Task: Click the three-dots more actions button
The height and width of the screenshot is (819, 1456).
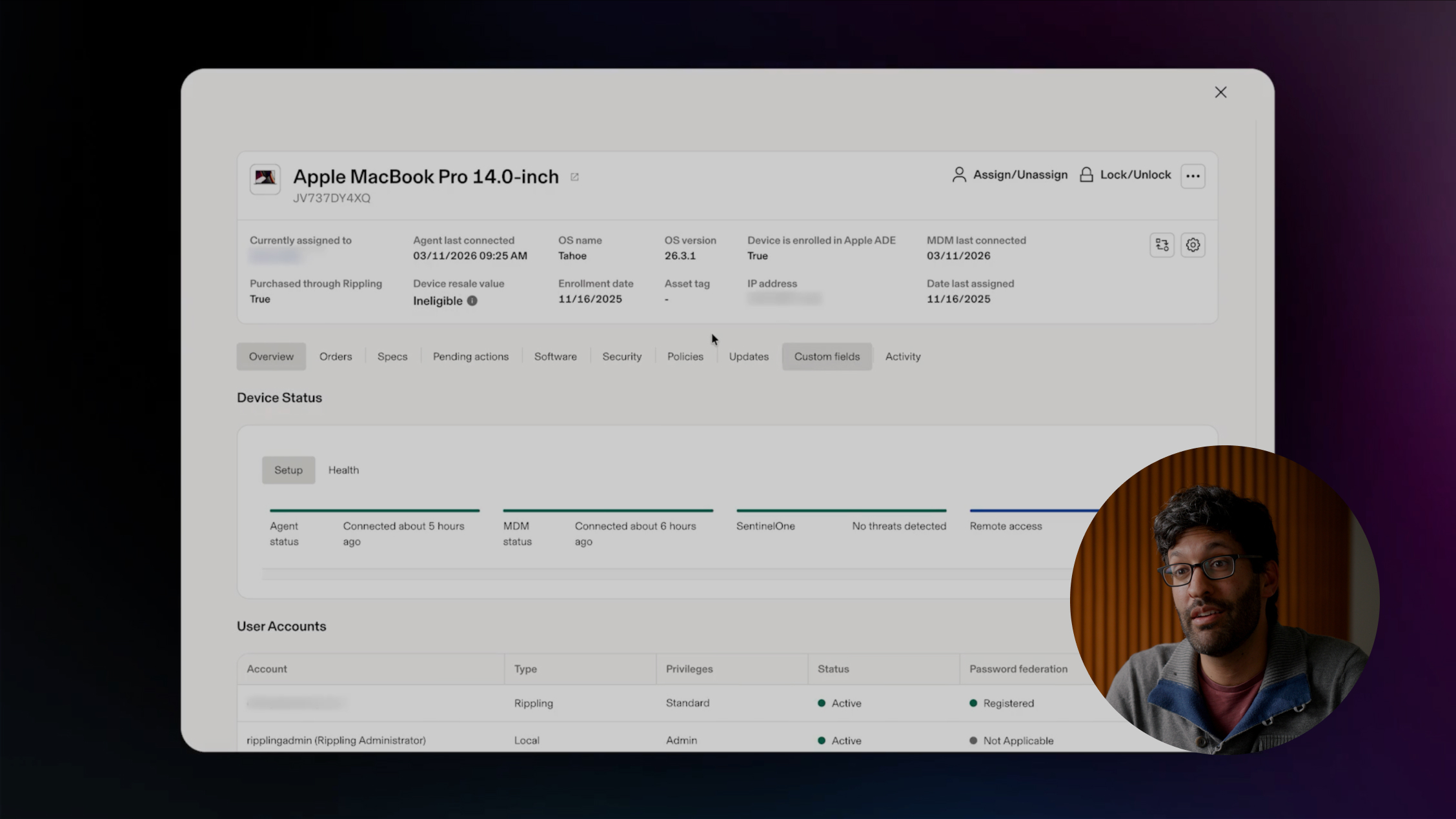Action: click(x=1193, y=176)
